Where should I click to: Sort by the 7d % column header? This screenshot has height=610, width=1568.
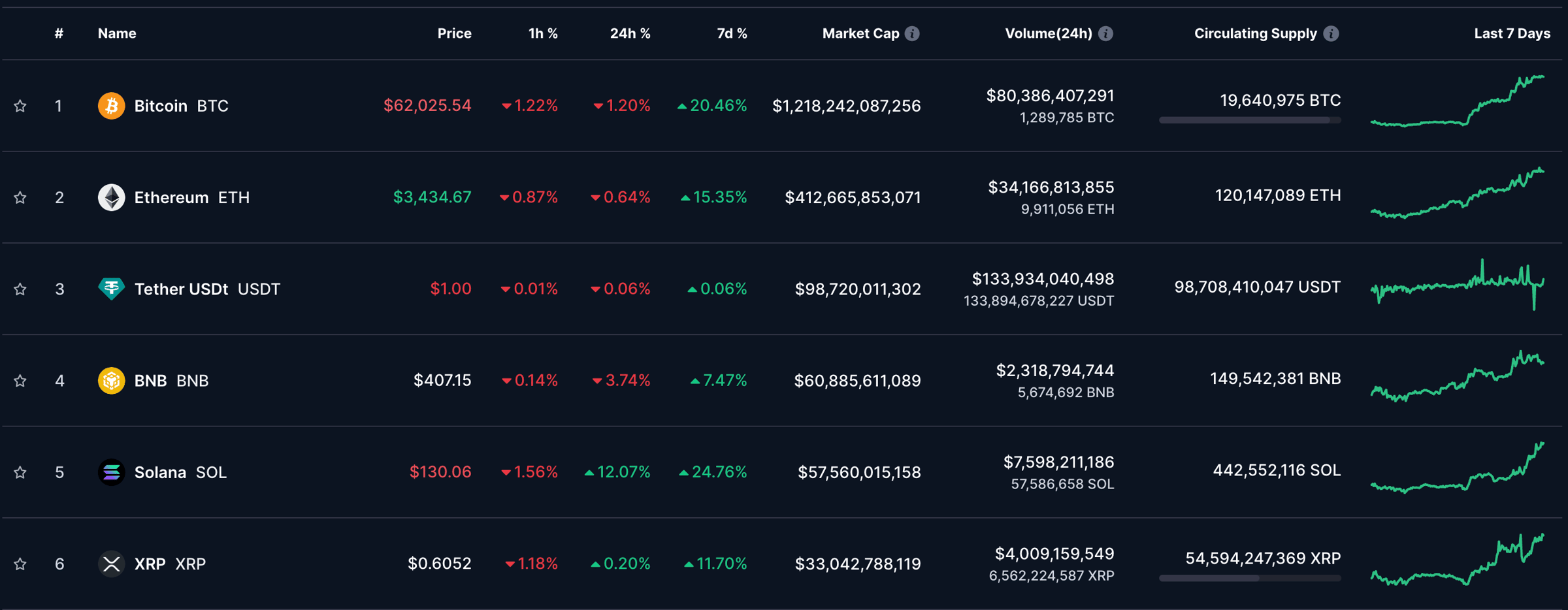click(731, 33)
